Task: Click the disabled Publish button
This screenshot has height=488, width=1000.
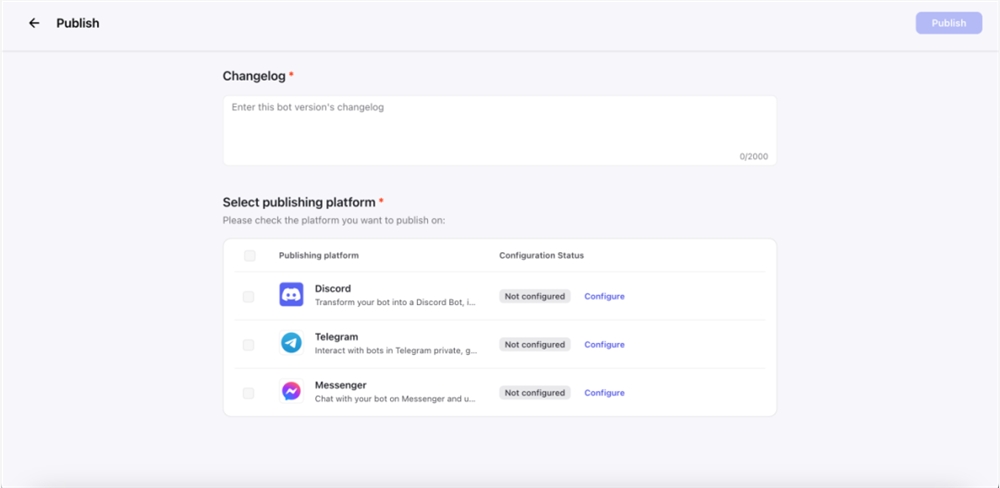Action: coord(949,23)
